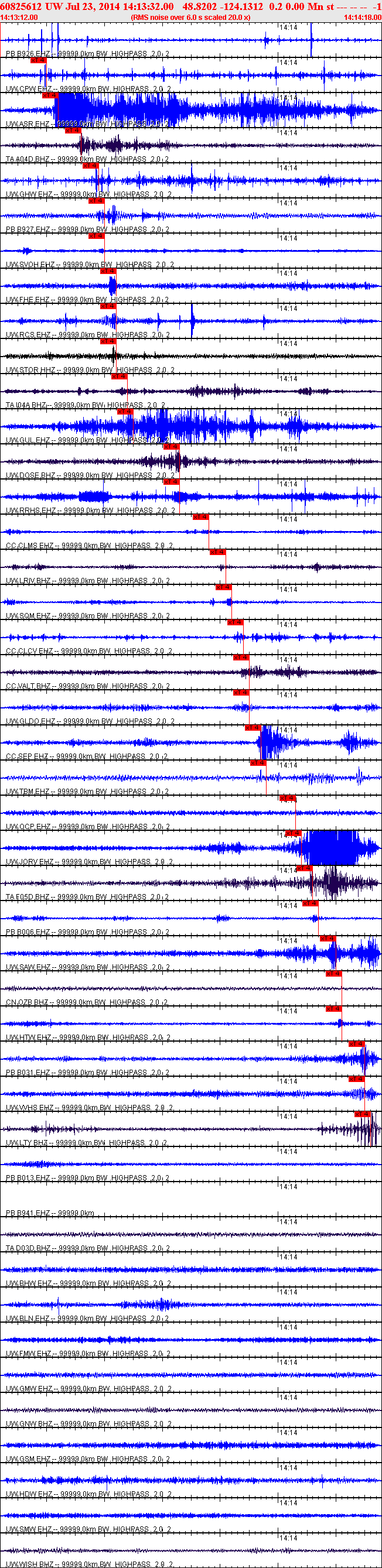The height and width of the screenshot is (1568, 382).
Task: Select the UW BLN EHZ station label
Action: pyautogui.click(x=87, y=1319)
